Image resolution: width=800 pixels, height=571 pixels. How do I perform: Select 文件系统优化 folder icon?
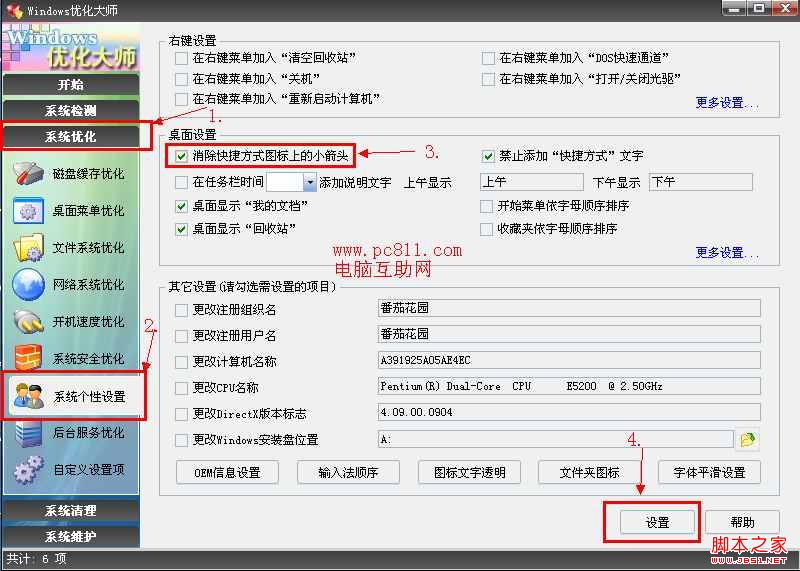(x=28, y=247)
